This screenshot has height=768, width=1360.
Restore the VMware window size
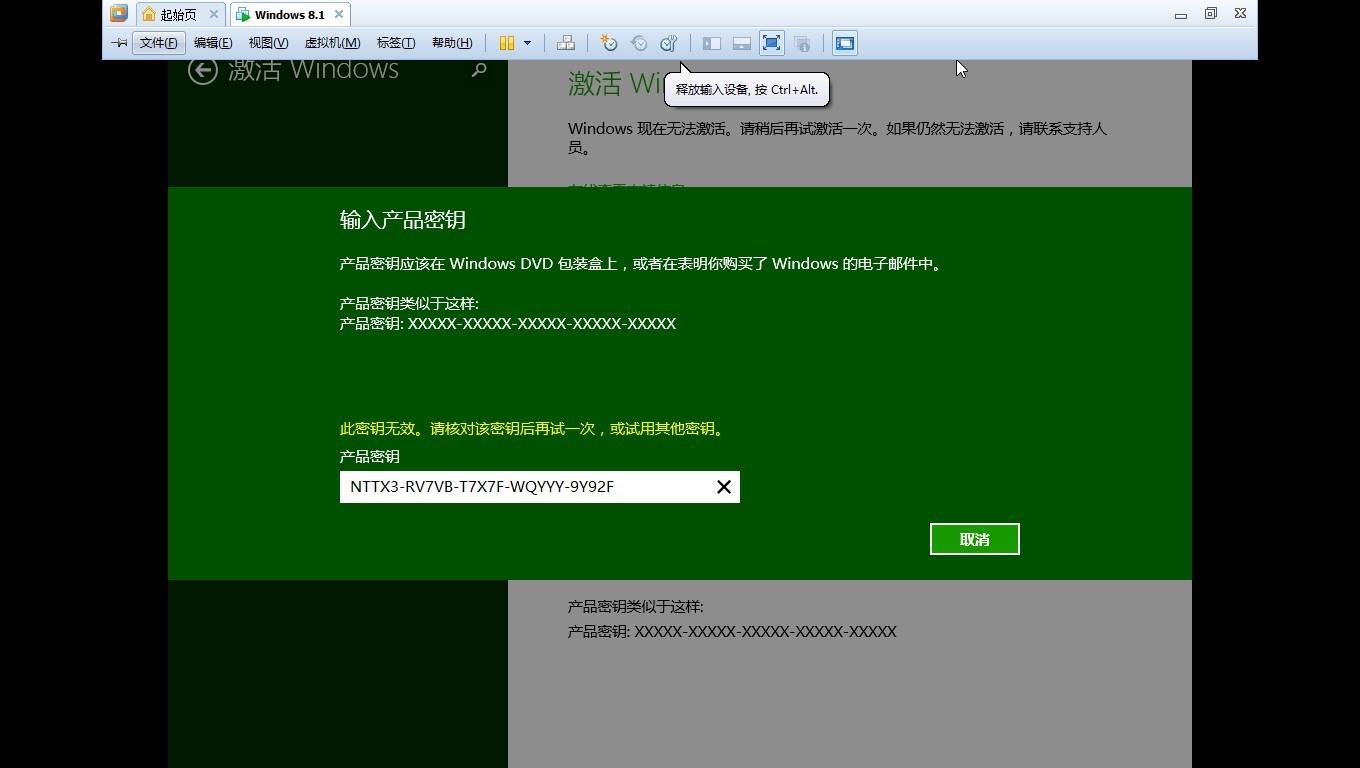pyautogui.click(x=1211, y=14)
